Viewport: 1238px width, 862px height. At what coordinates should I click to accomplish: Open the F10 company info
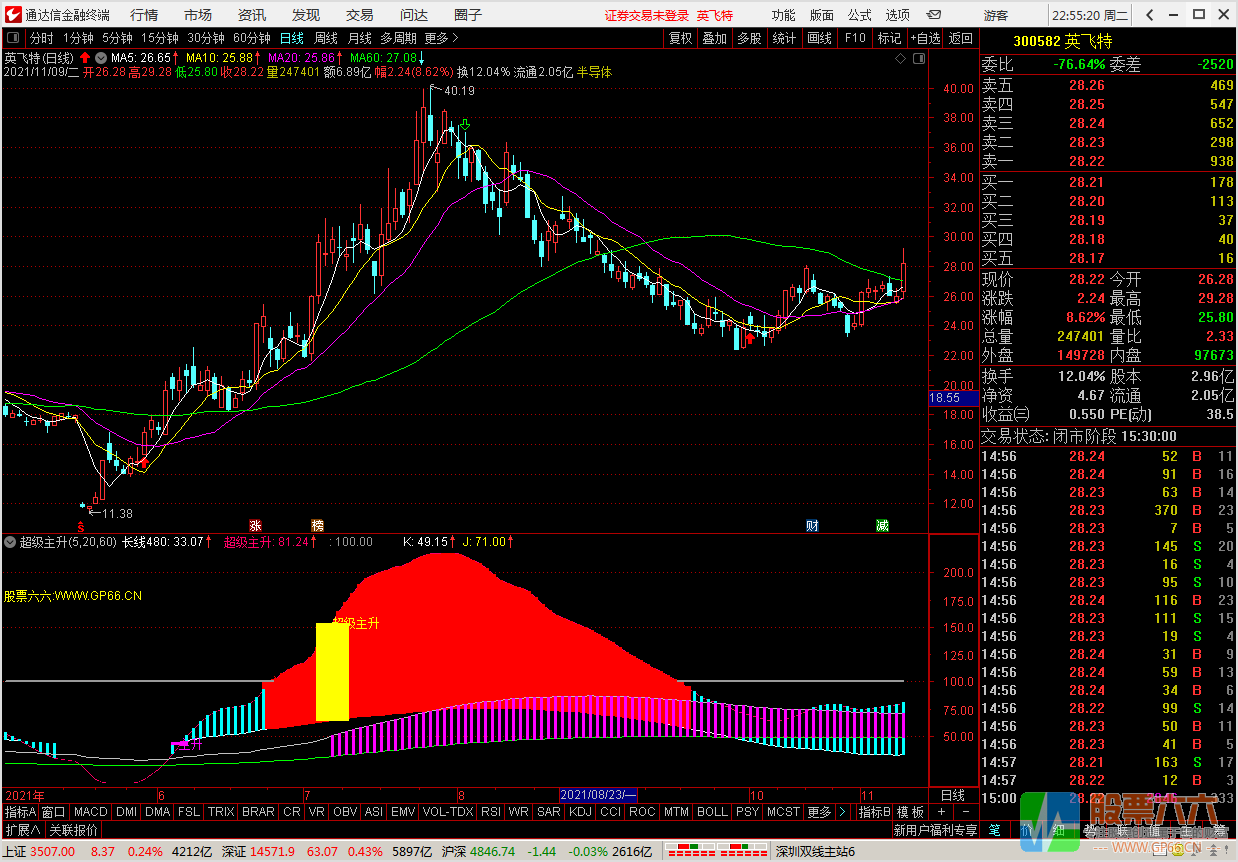pos(855,38)
